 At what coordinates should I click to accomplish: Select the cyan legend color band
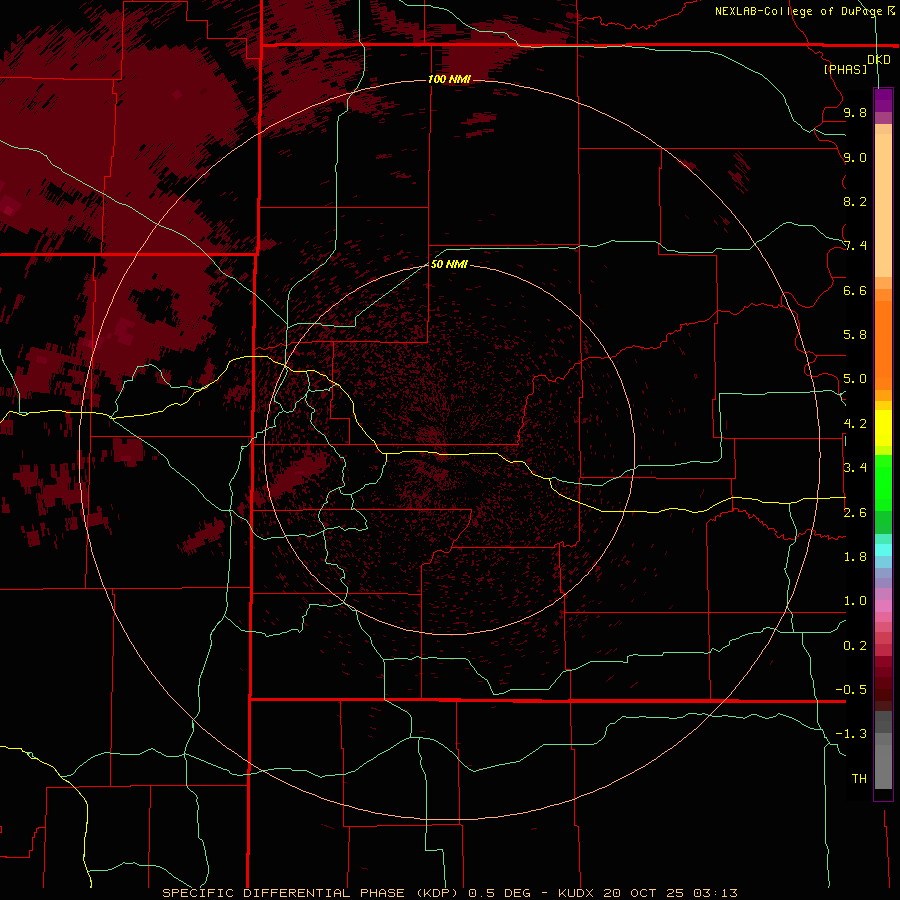pyautogui.click(x=883, y=550)
